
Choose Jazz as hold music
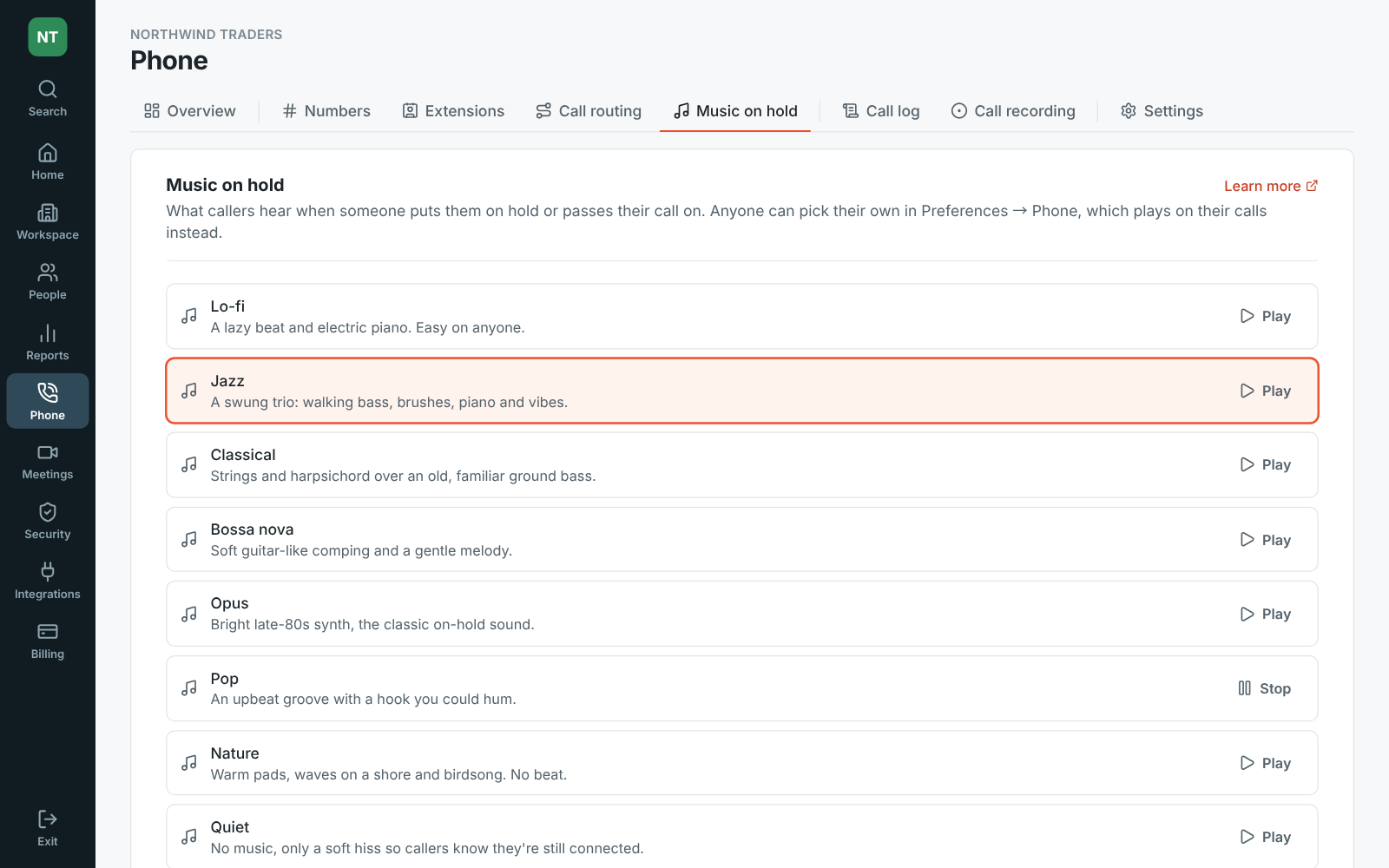point(742,391)
